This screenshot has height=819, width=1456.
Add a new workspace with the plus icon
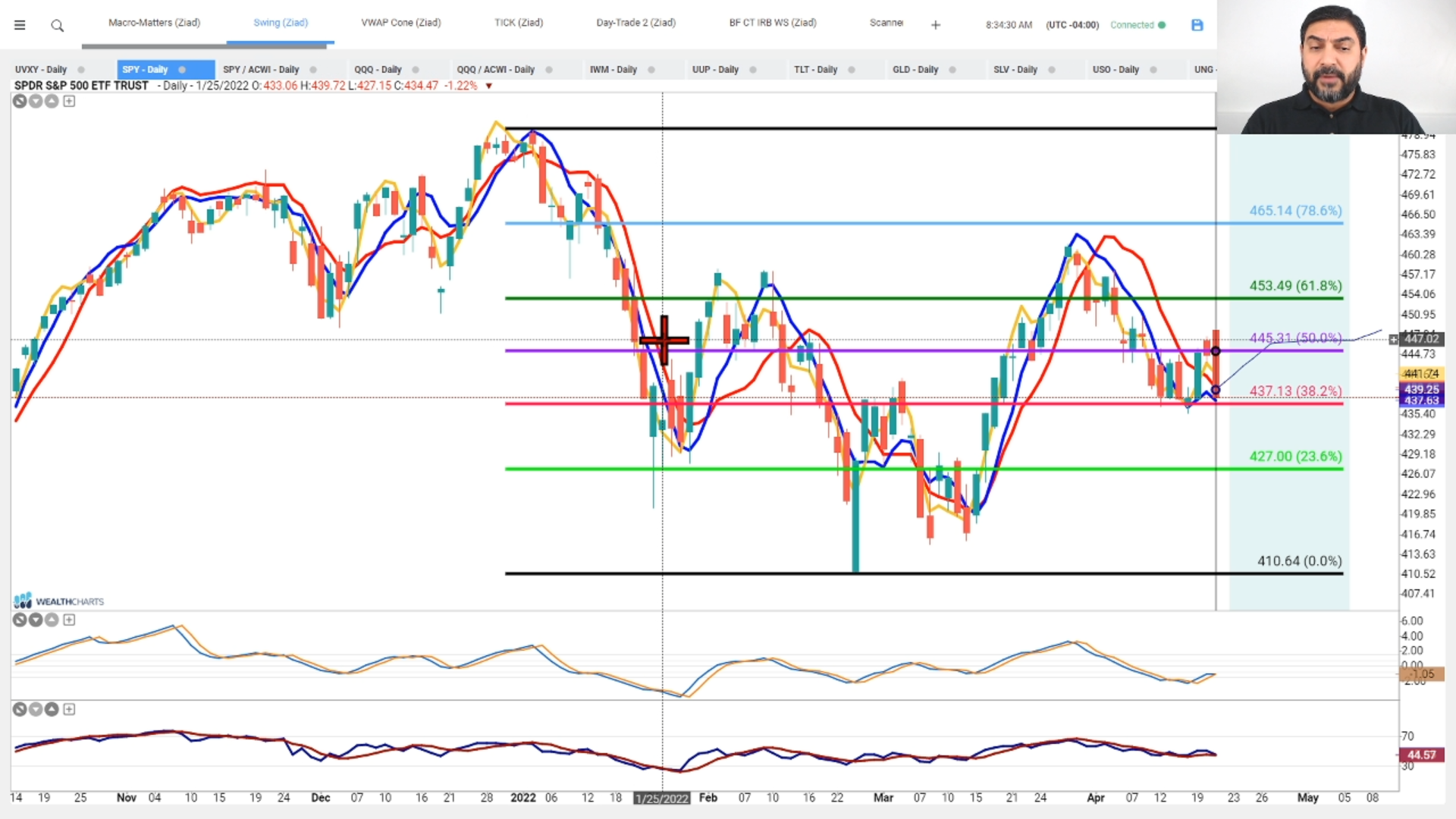pos(936,25)
